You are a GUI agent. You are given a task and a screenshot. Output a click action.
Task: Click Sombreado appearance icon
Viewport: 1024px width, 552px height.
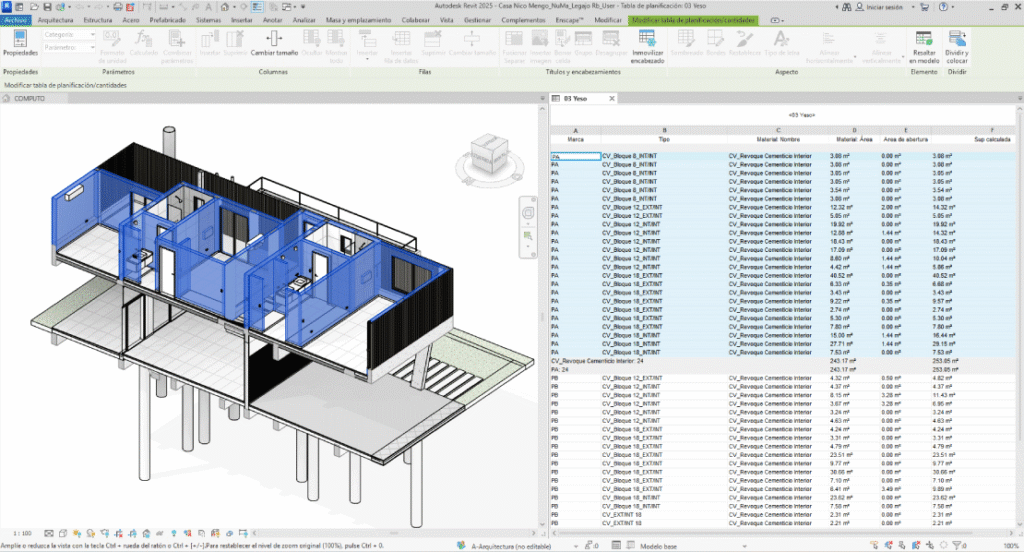point(685,42)
